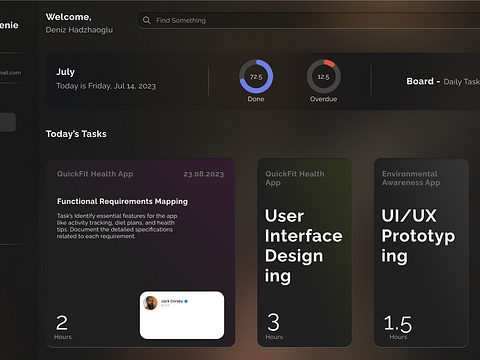Click the July month title
The image size is (480, 360).
65,72
